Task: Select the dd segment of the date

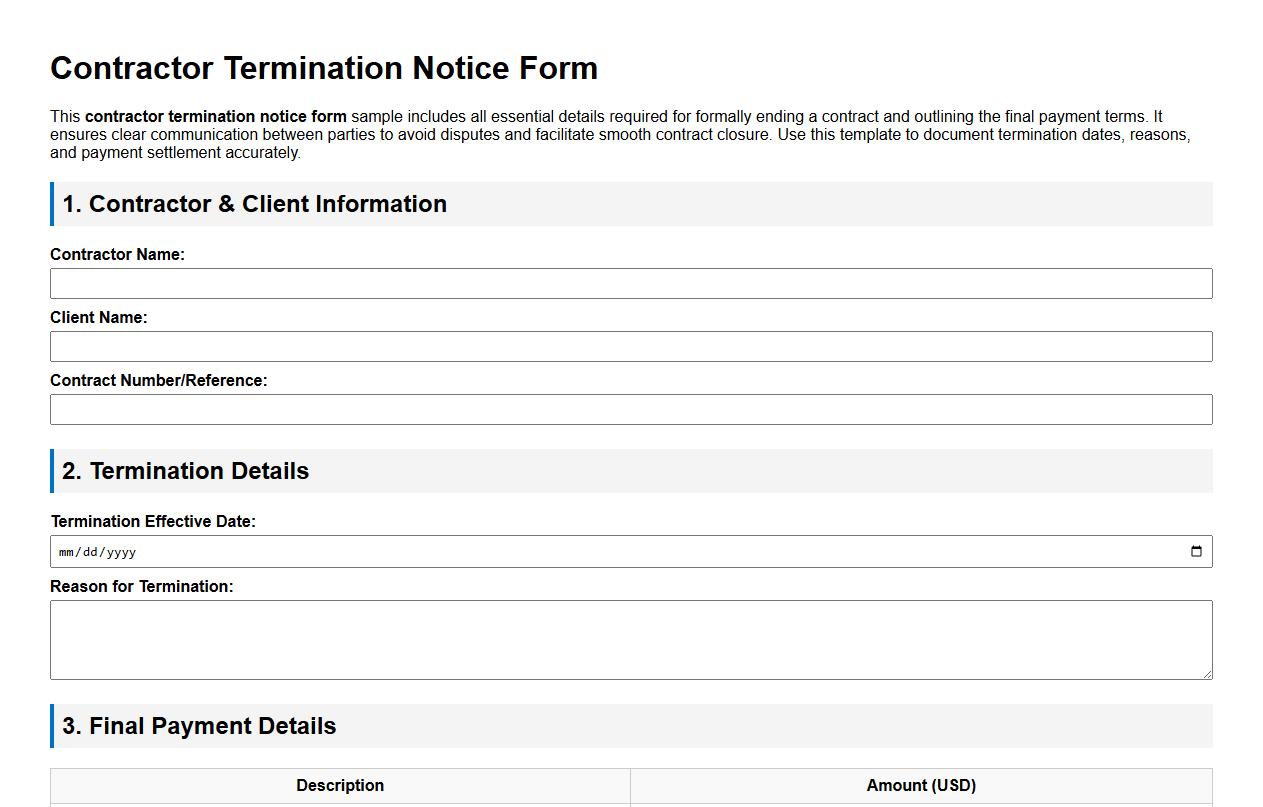Action: click(x=91, y=551)
